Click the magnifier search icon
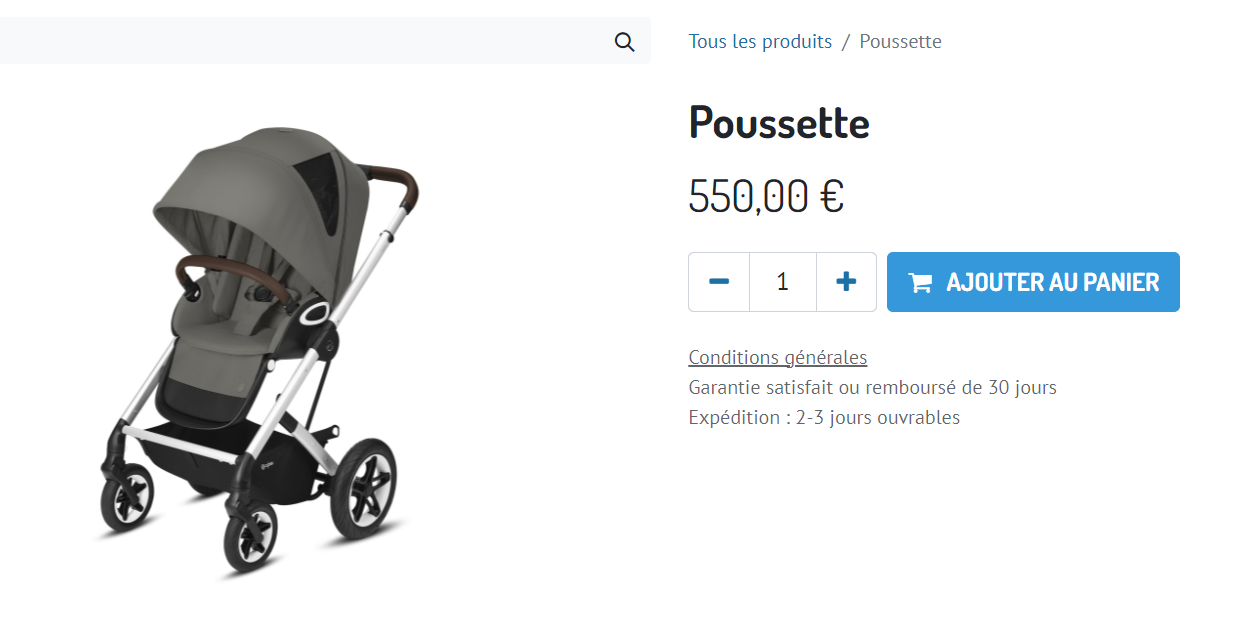 click(625, 42)
